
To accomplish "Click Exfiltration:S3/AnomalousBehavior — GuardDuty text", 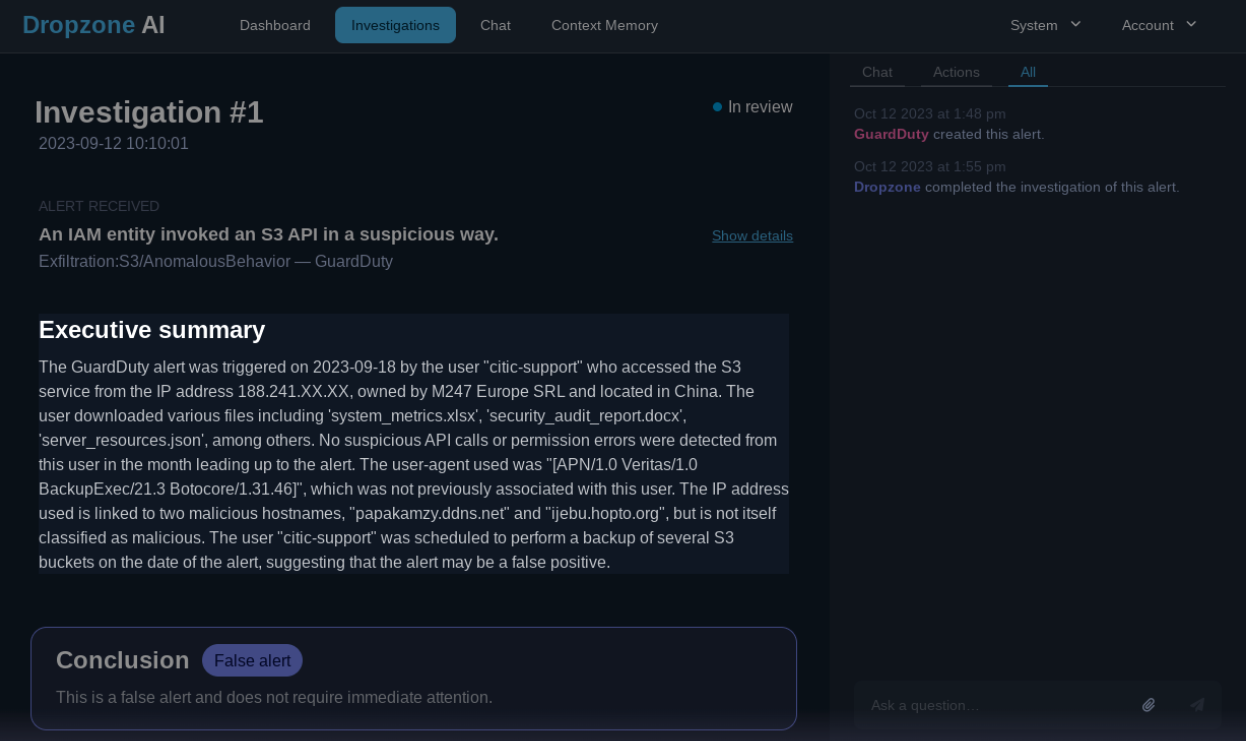I will pos(216,261).
